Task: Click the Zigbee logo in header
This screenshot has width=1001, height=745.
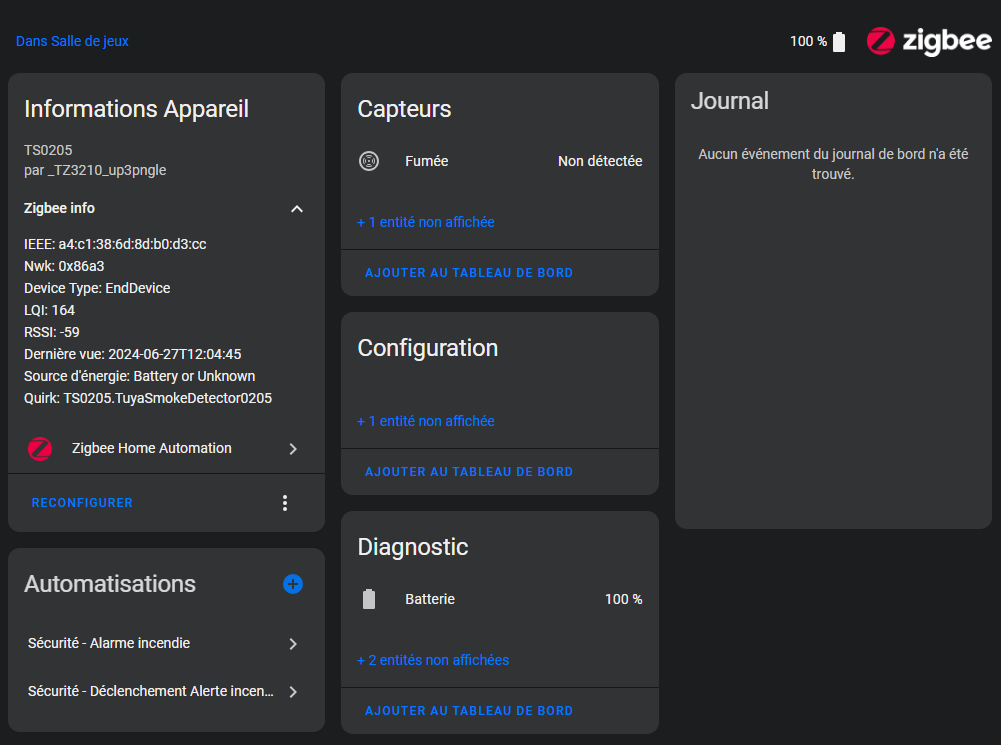Action: coord(929,41)
